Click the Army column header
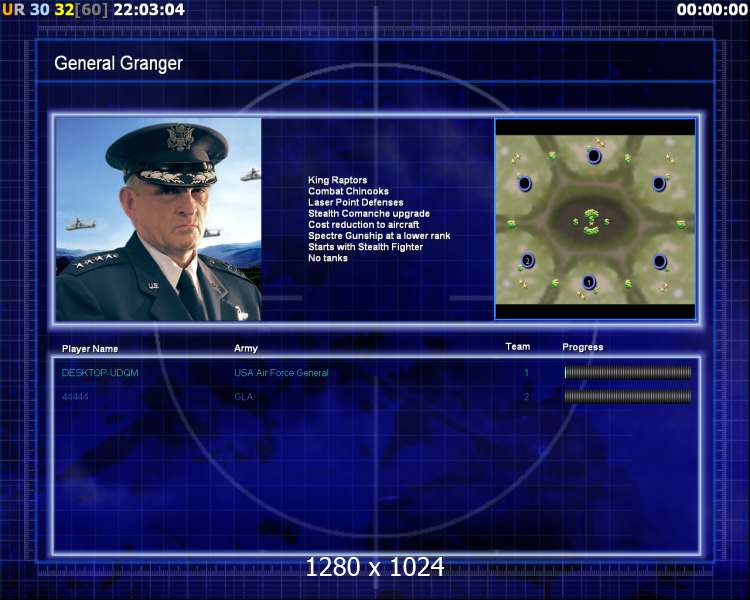 [246, 349]
